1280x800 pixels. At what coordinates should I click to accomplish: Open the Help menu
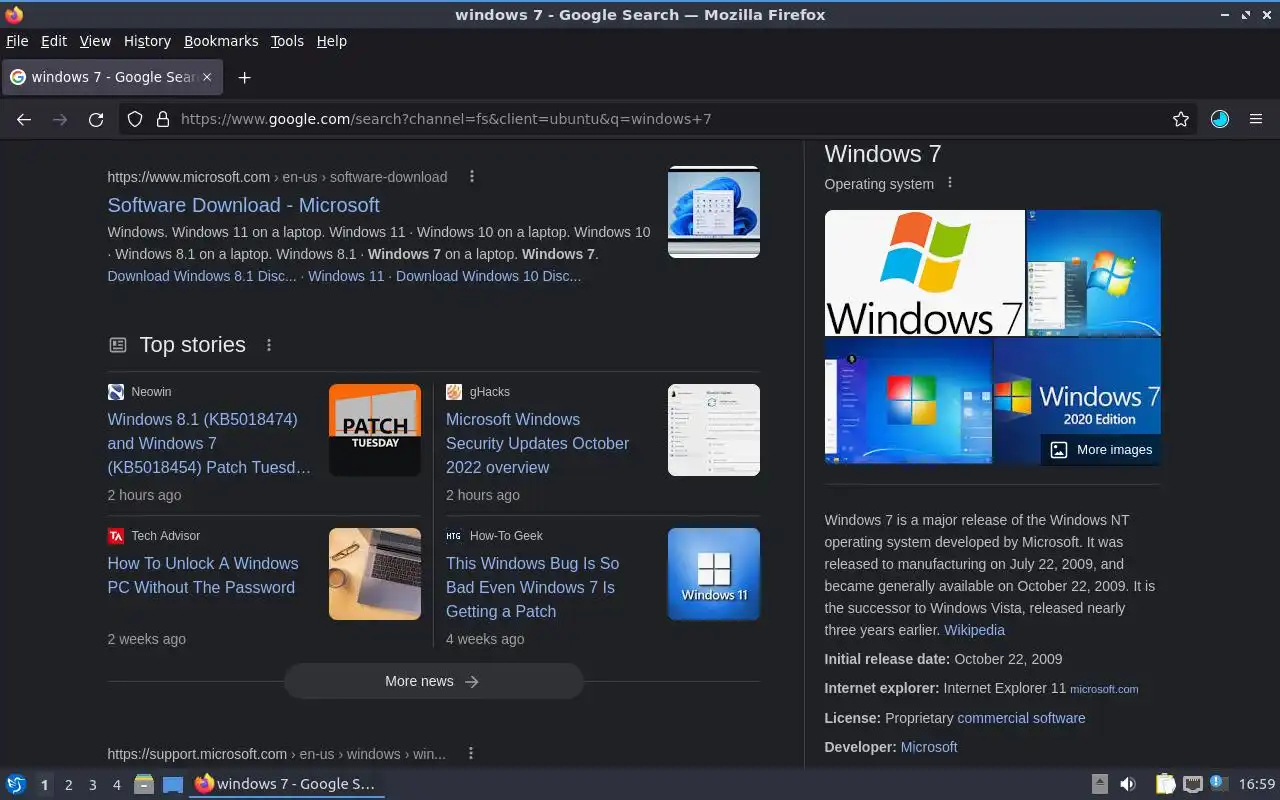coord(332,41)
